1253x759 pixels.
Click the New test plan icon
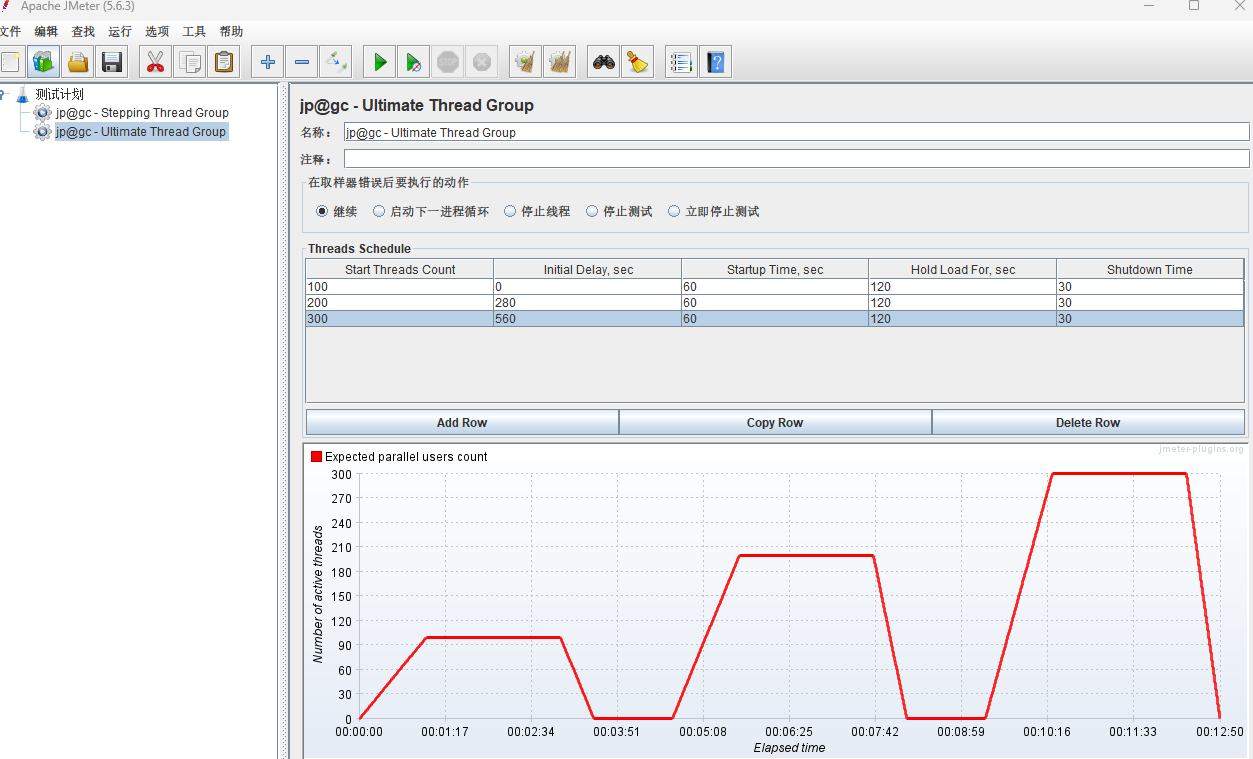tap(10, 62)
